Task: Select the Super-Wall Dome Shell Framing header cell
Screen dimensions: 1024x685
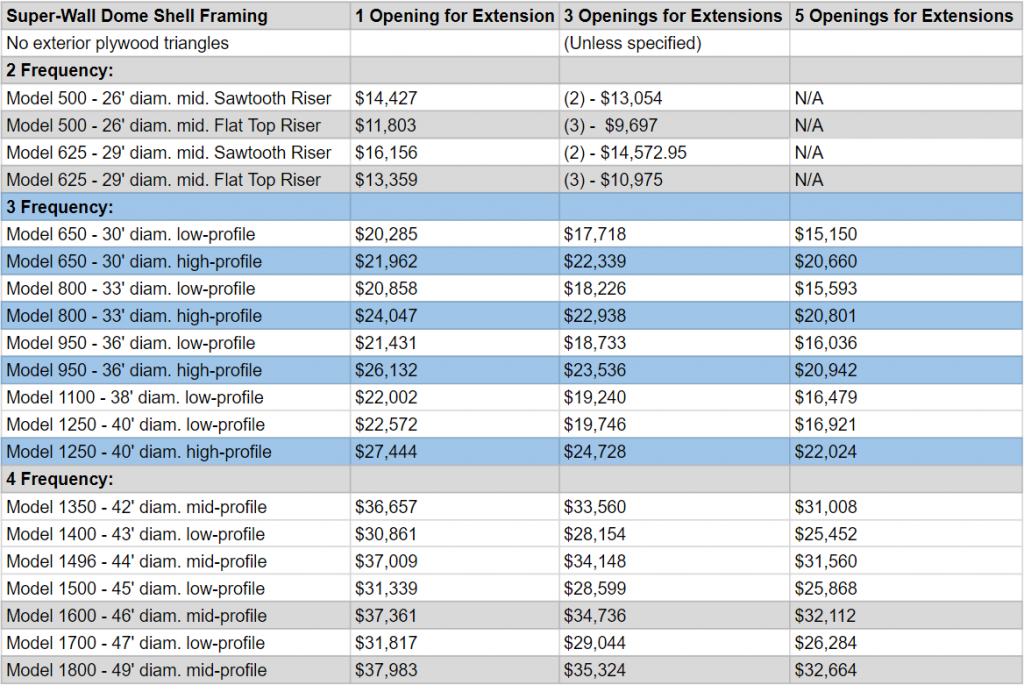Action: click(176, 16)
